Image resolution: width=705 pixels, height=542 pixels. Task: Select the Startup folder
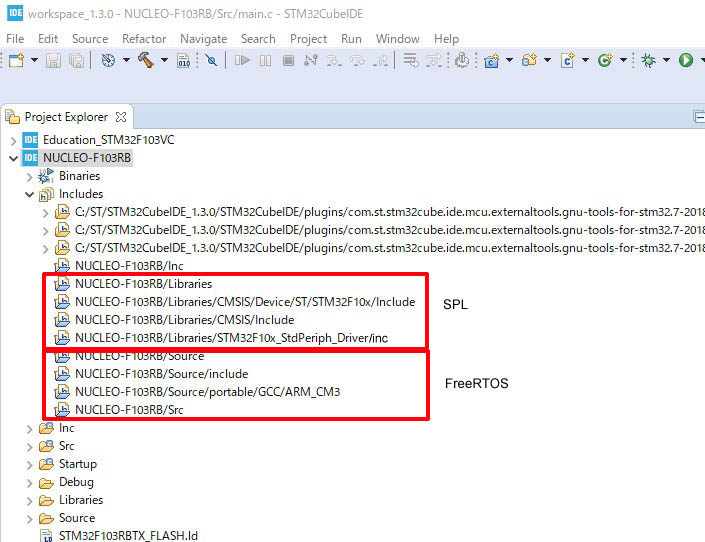pos(77,464)
